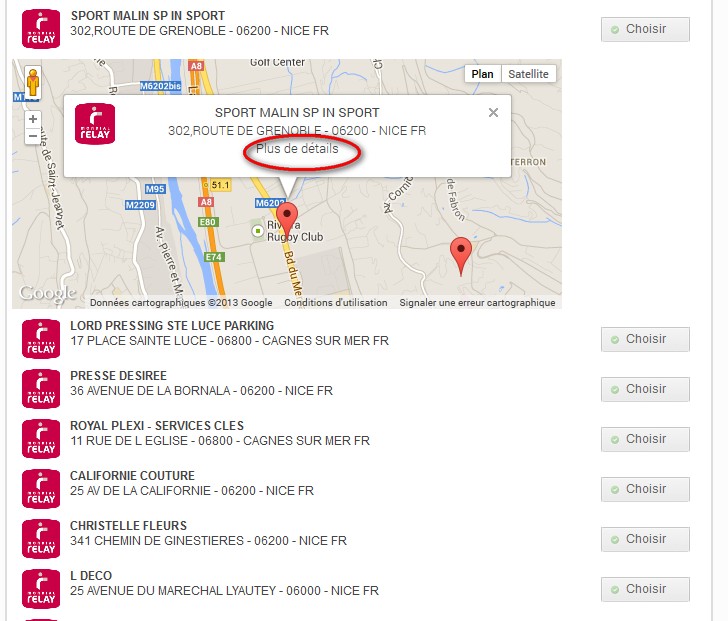Close the map info popup
The height and width of the screenshot is (621, 728).
click(493, 112)
